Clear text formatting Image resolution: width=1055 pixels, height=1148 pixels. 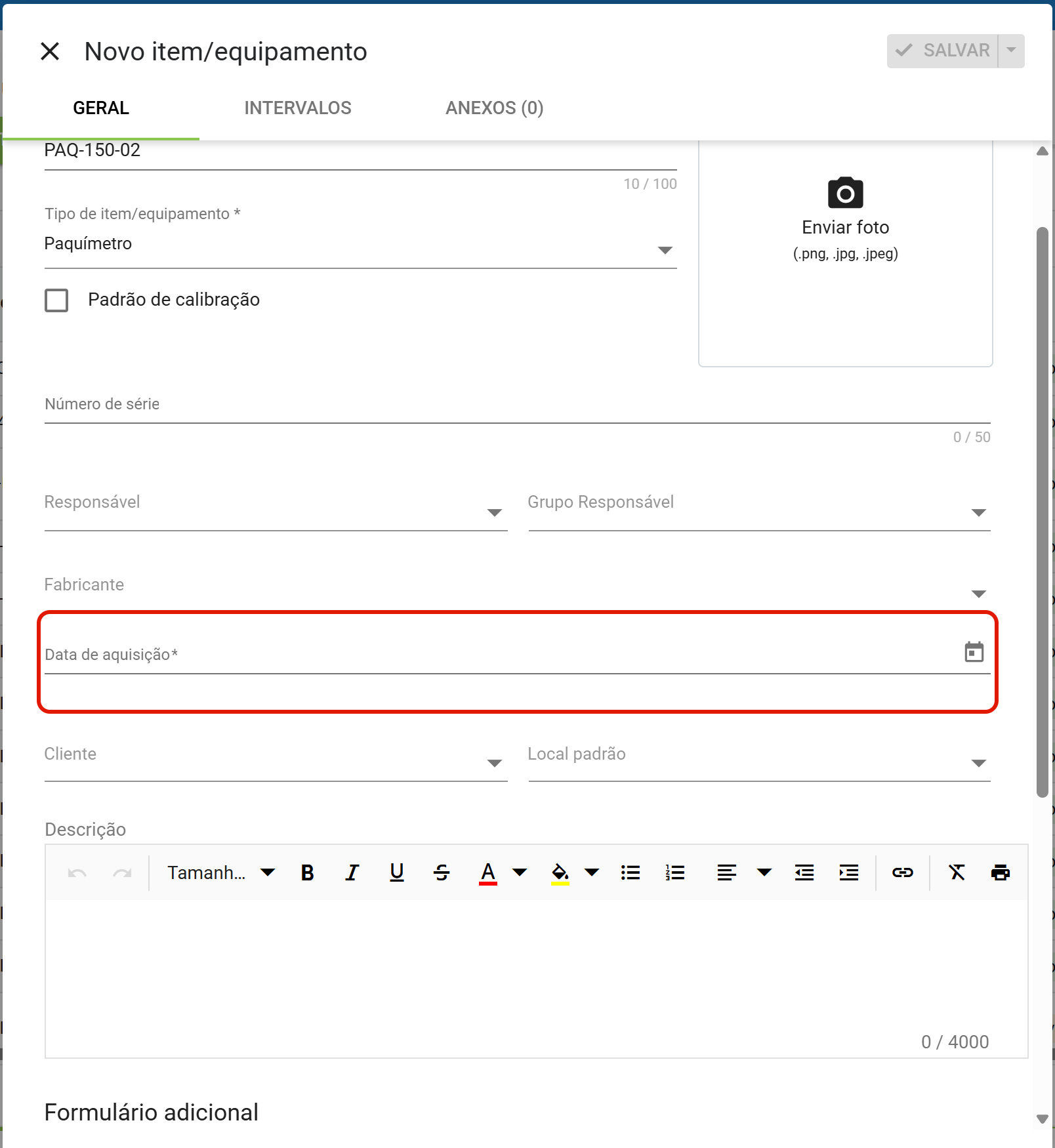[x=957, y=872]
